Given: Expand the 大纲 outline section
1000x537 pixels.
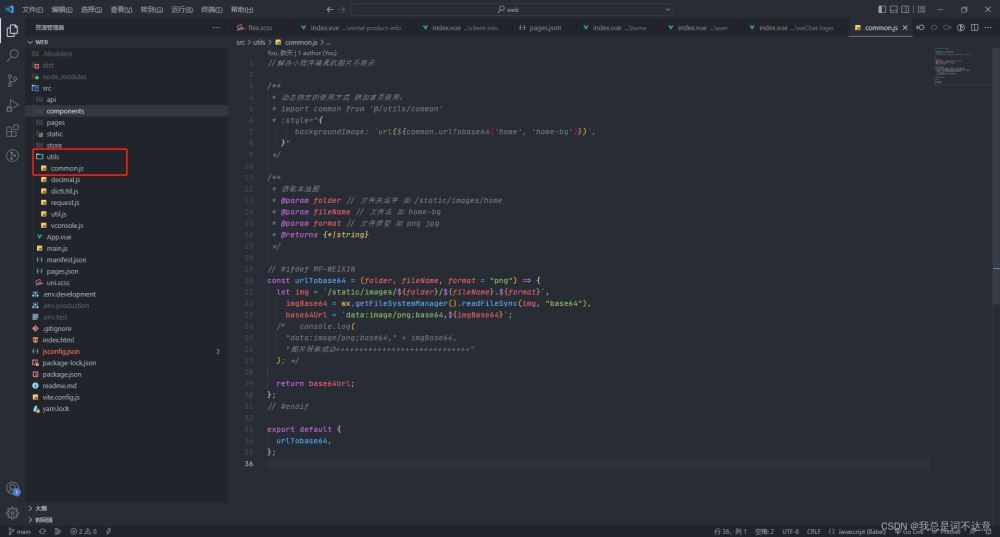Looking at the screenshot, I should [41, 508].
